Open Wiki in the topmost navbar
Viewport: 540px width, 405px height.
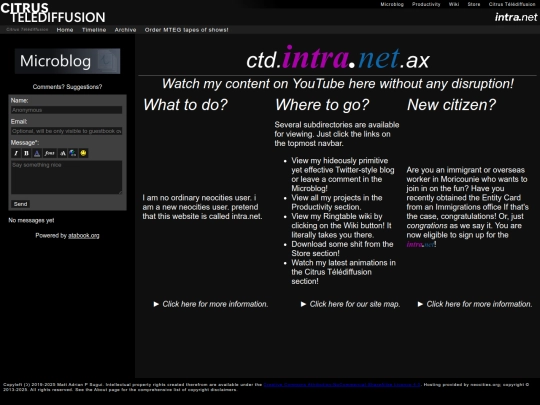click(x=454, y=4)
